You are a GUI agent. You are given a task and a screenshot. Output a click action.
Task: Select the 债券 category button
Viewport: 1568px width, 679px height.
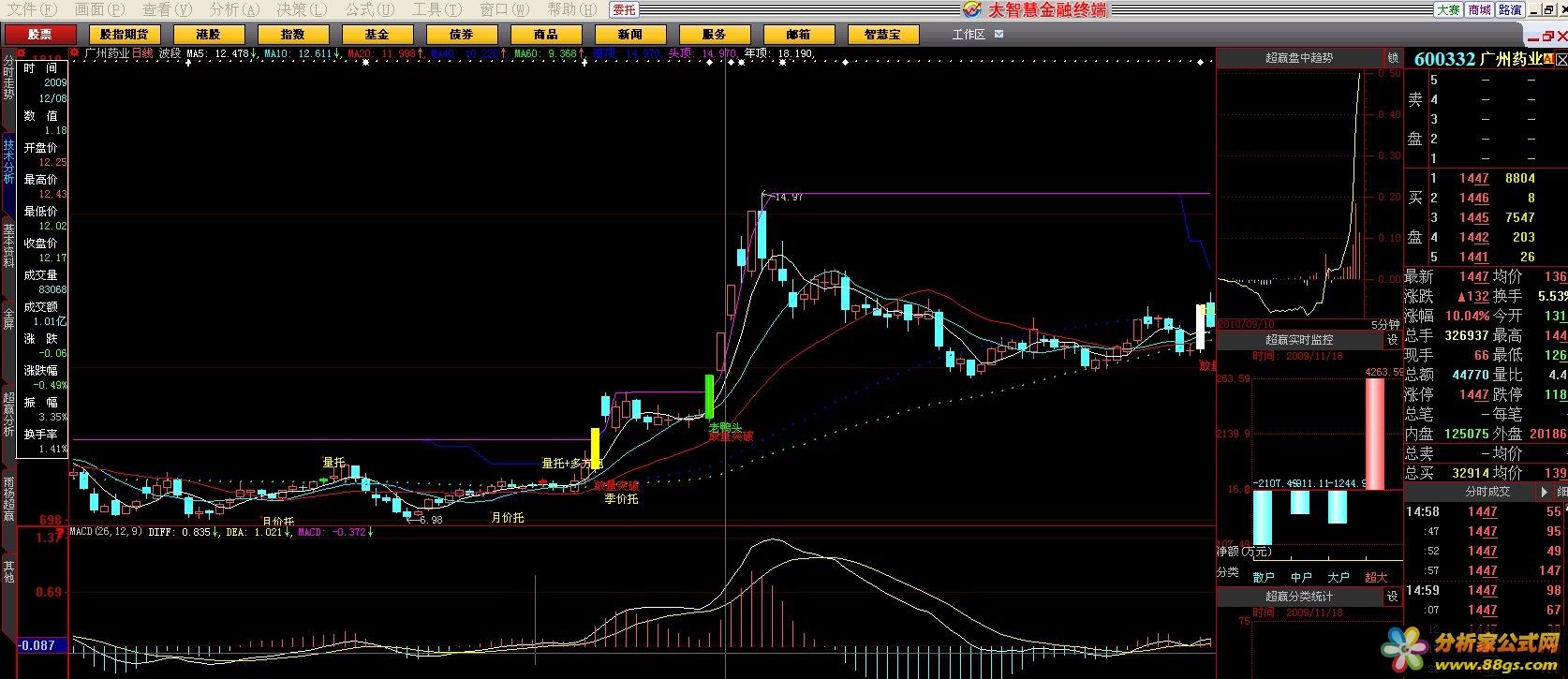pyautogui.click(x=462, y=35)
